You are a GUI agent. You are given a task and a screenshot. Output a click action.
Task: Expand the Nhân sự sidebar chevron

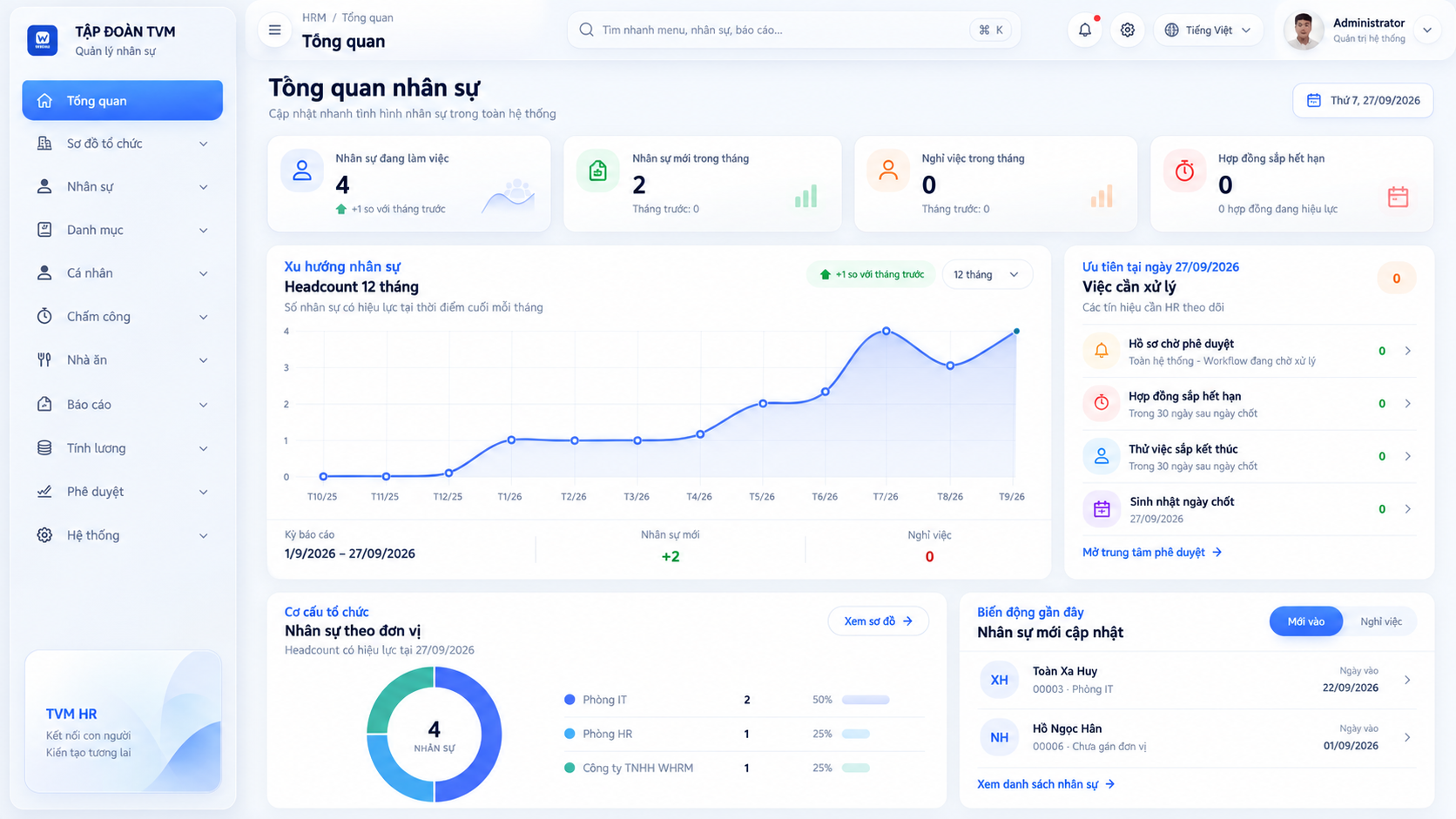[x=204, y=187]
